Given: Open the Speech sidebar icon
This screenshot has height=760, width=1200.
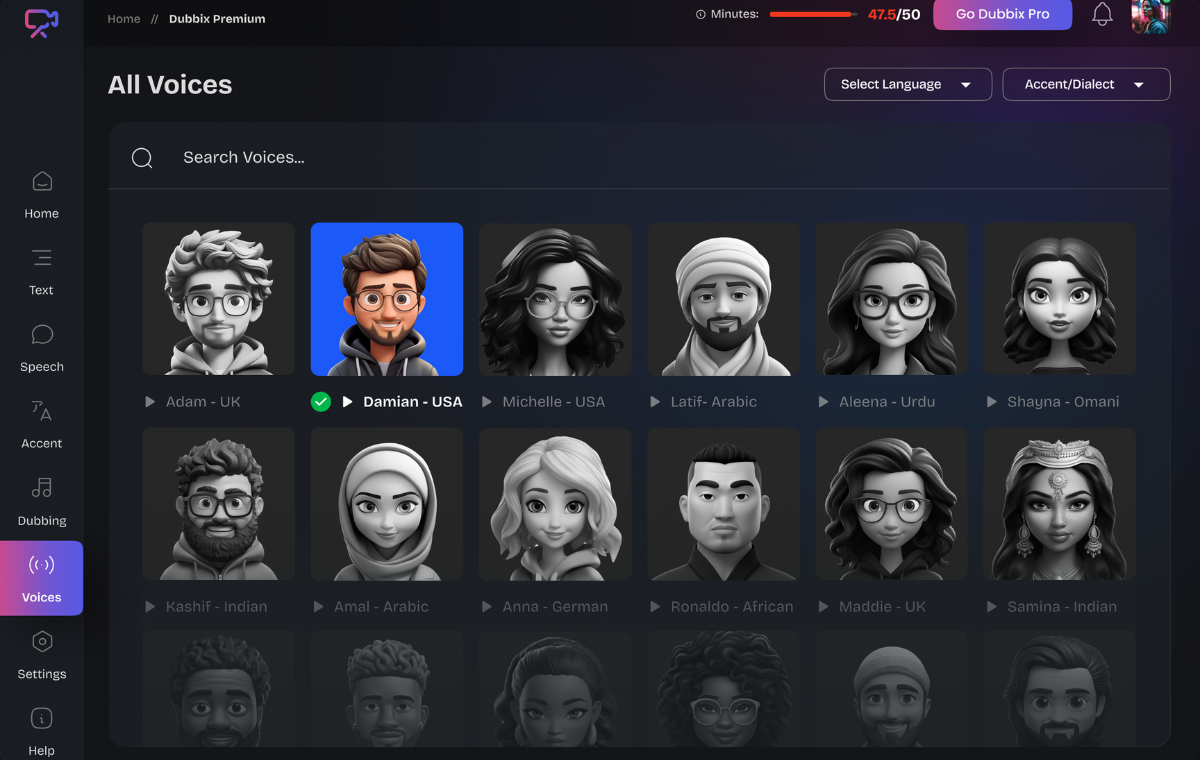Looking at the screenshot, I should (x=42, y=334).
